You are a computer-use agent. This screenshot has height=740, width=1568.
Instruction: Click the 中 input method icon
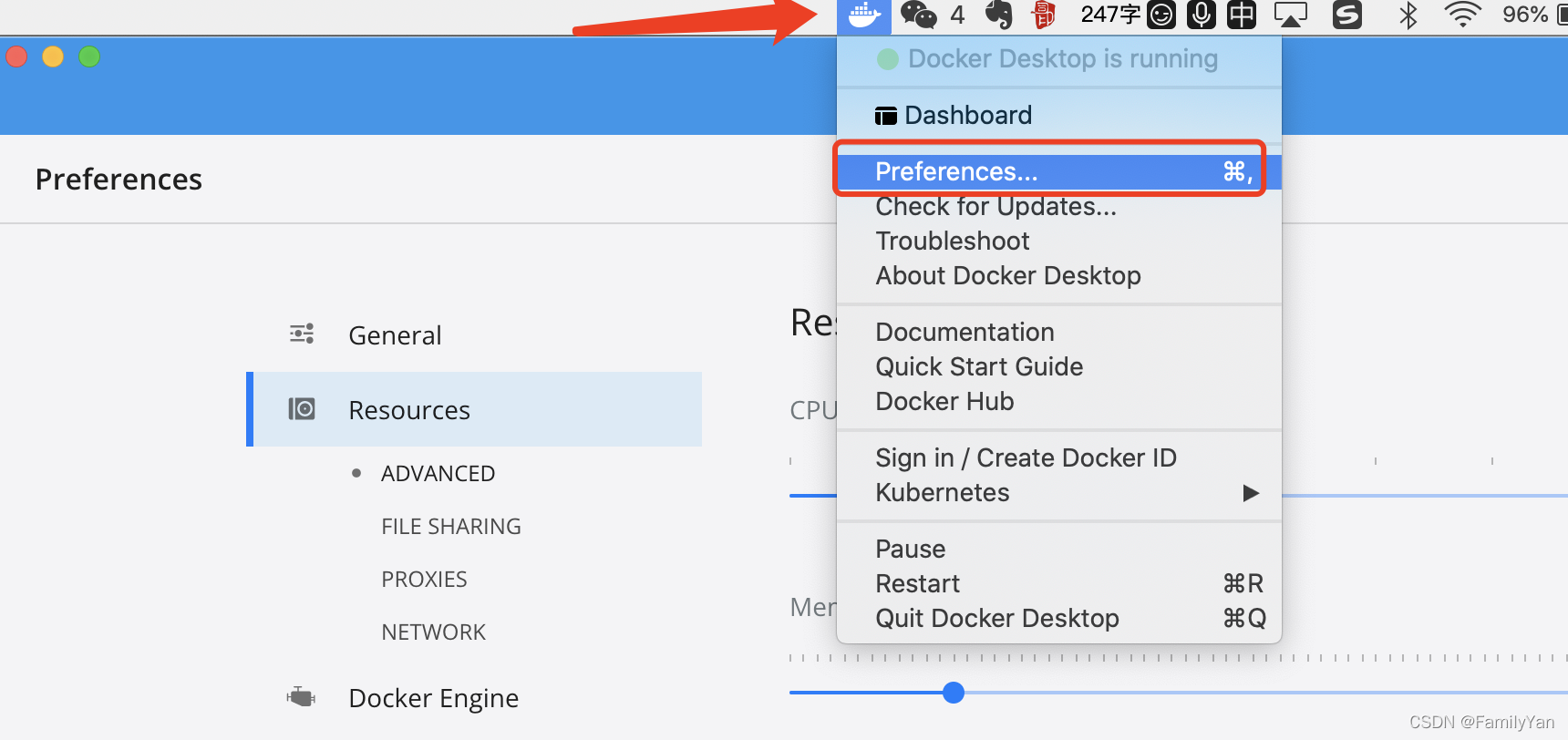pyautogui.click(x=1242, y=15)
